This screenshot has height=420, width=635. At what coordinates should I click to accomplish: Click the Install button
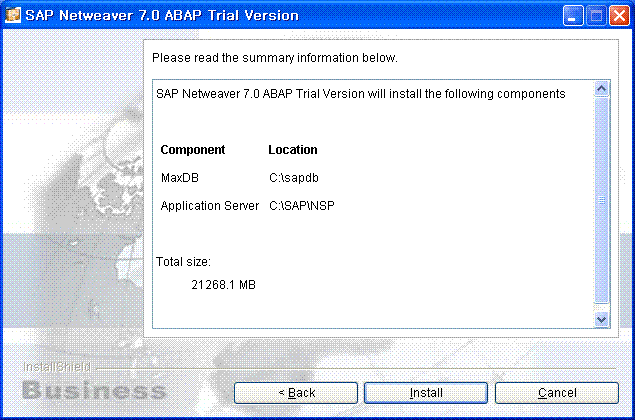point(426,392)
